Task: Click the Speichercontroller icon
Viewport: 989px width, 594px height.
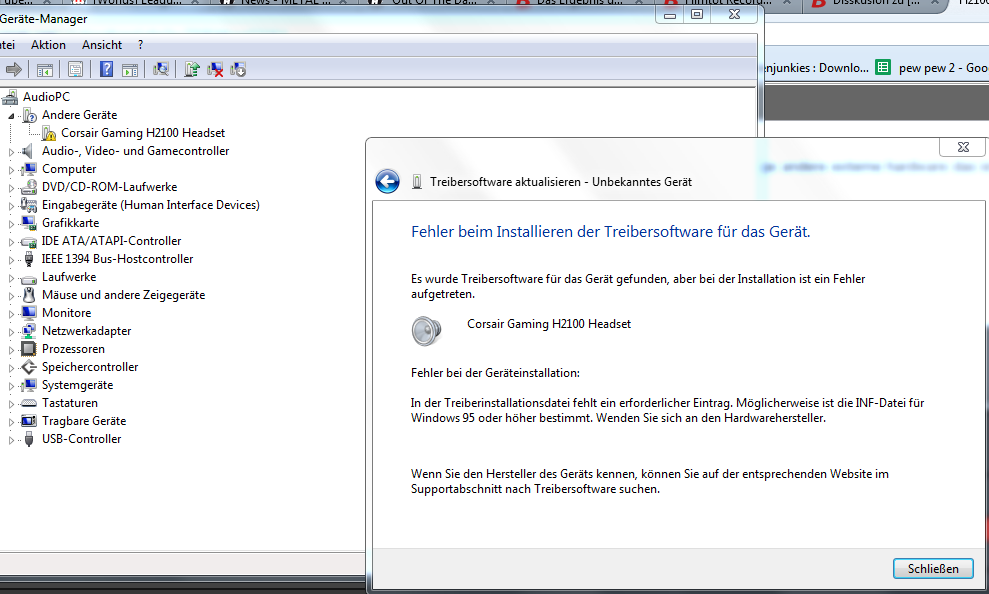Action: click(28, 367)
